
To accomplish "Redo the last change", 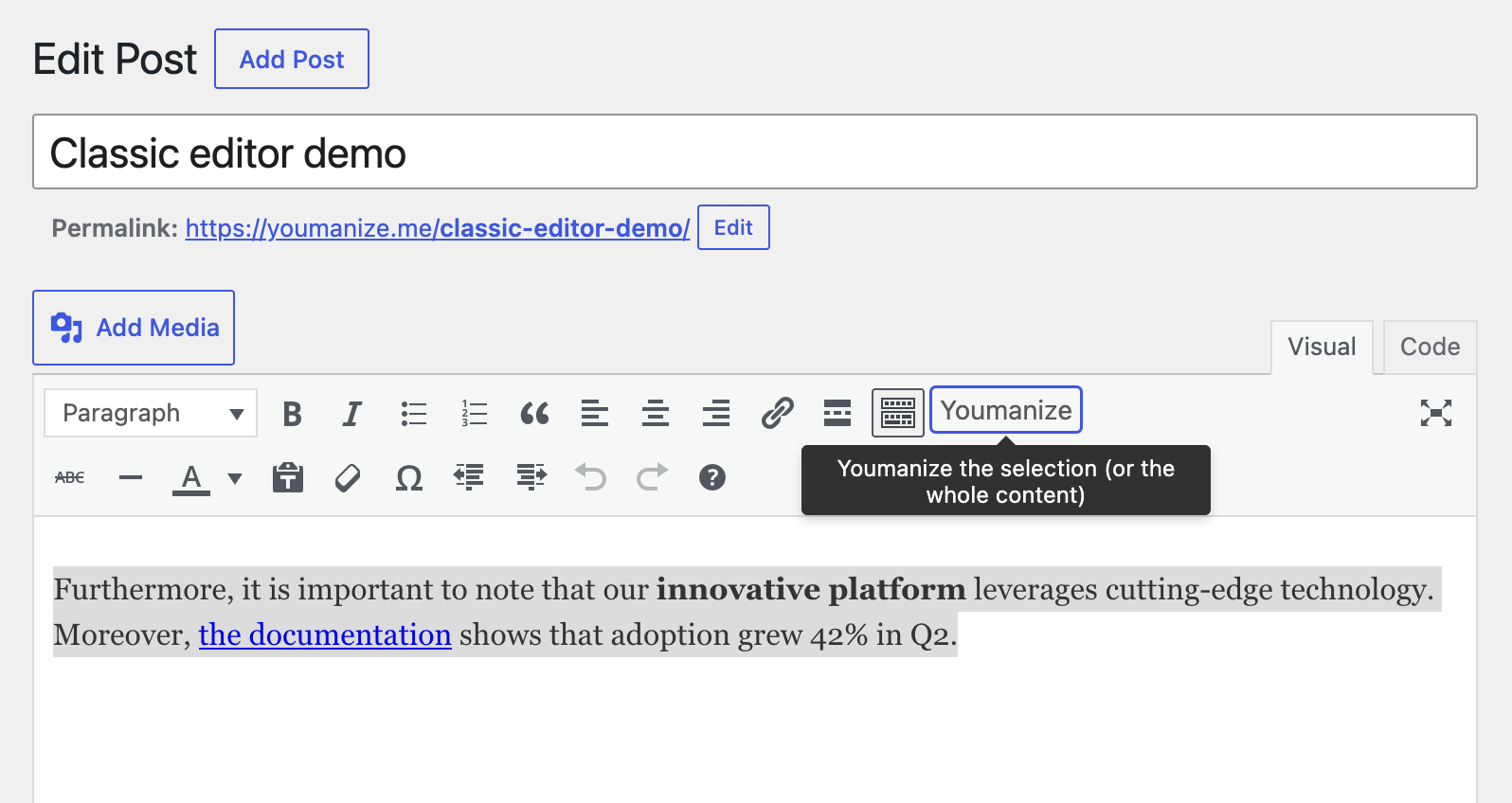I will tap(652, 477).
